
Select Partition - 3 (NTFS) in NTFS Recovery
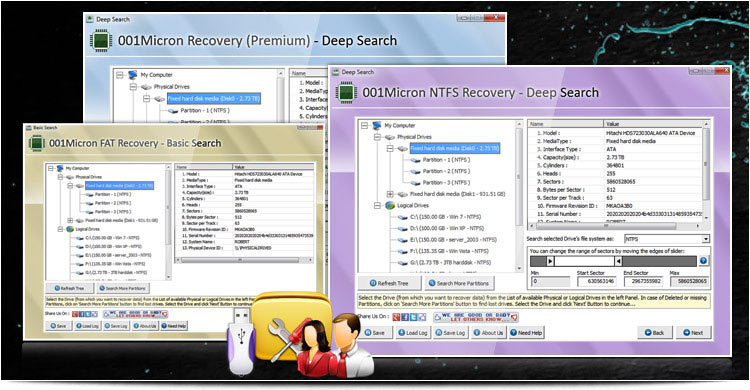[x=446, y=183]
